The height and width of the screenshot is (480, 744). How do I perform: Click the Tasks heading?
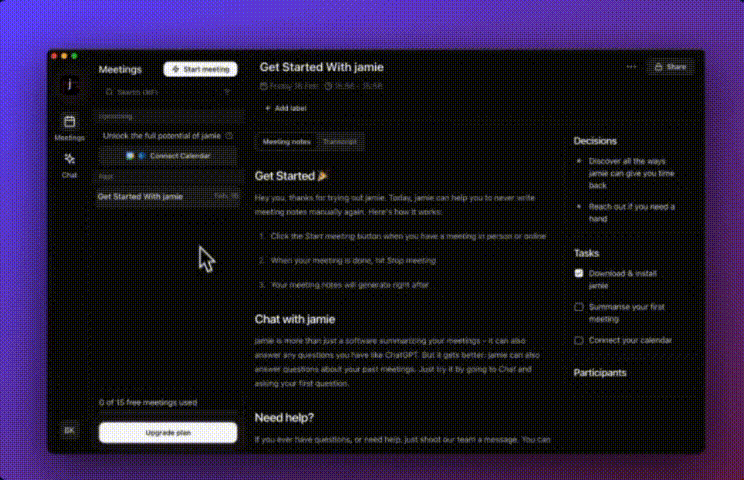[x=586, y=253]
